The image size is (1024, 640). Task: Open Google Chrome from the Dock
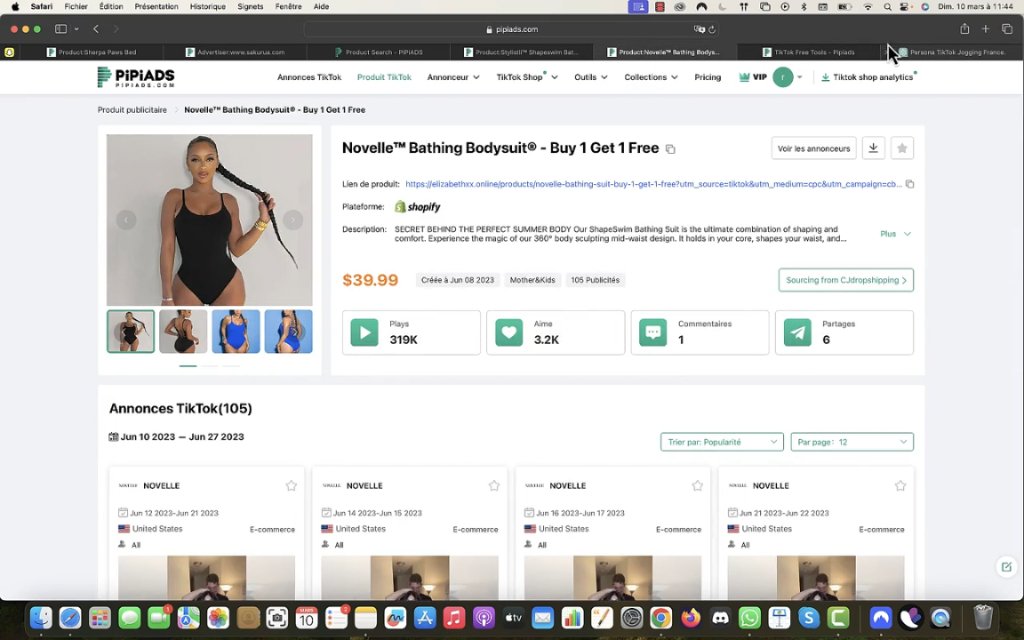pyautogui.click(x=661, y=617)
